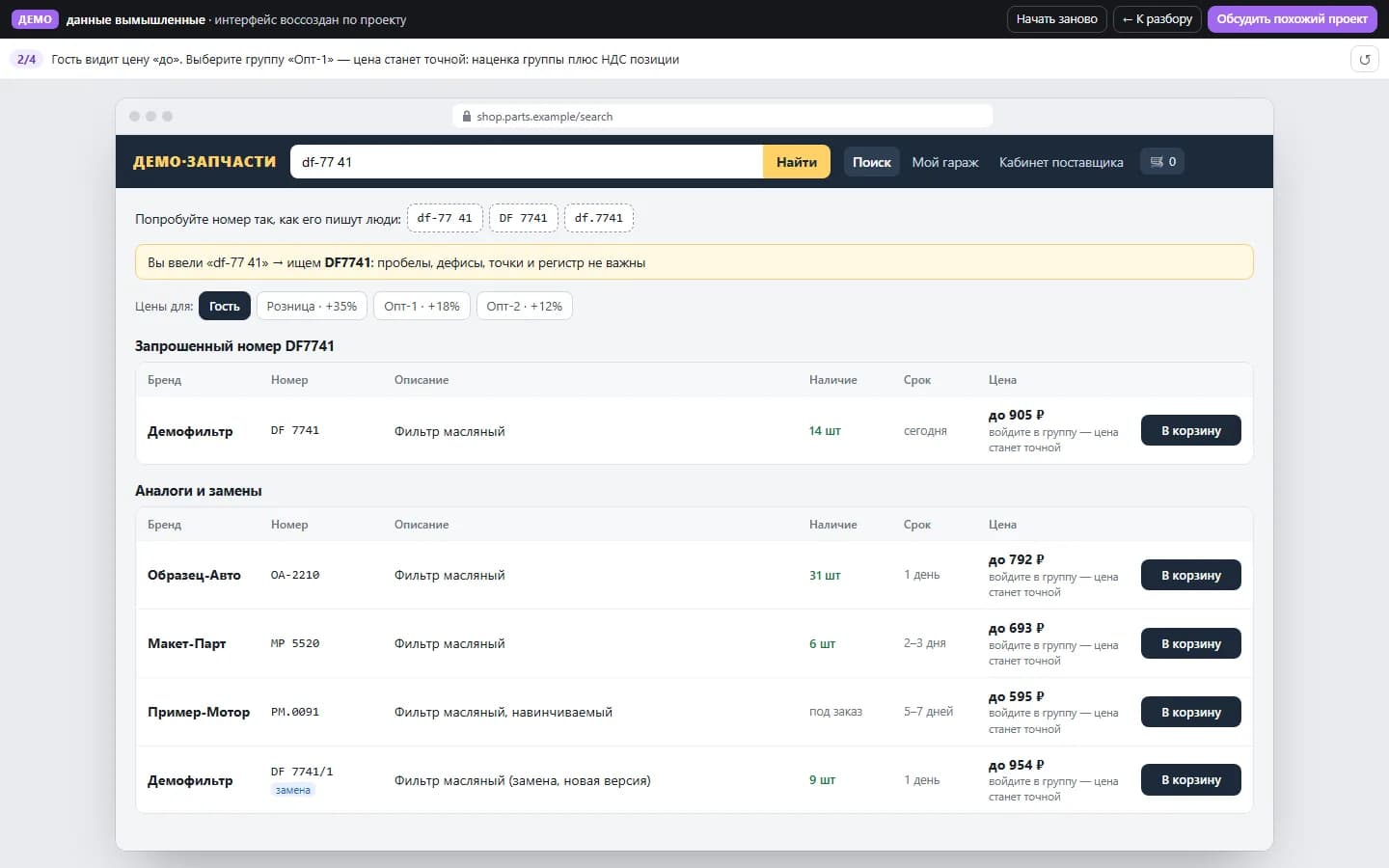Choose the Опт-2 +12% price group
The image size is (1389, 868).
click(x=525, y=307)
